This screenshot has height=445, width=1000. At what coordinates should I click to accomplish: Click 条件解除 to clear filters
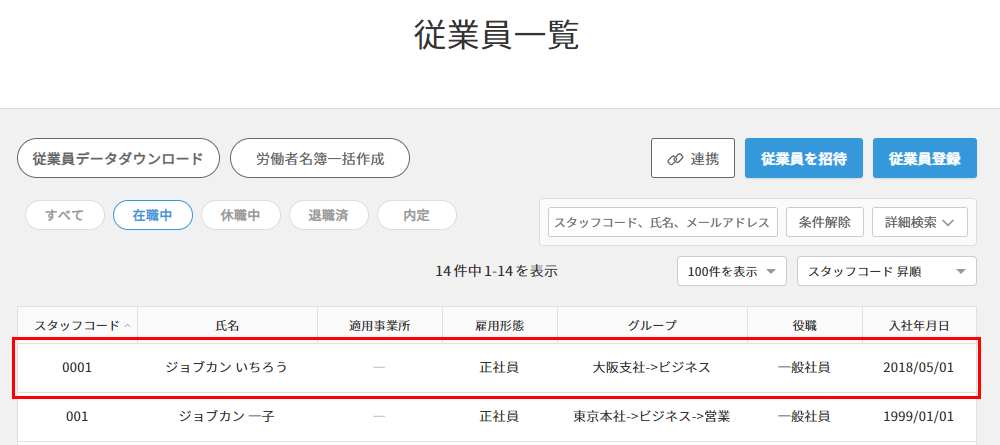[824, 222]
